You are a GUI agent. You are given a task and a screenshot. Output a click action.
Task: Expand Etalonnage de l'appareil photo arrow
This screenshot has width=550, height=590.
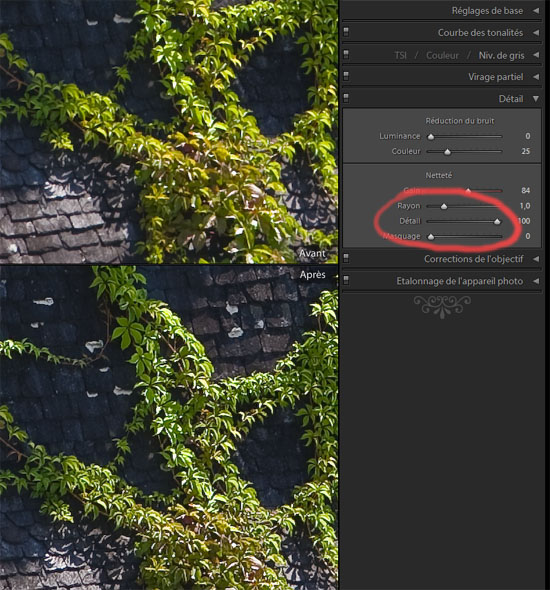pos(536,281)
